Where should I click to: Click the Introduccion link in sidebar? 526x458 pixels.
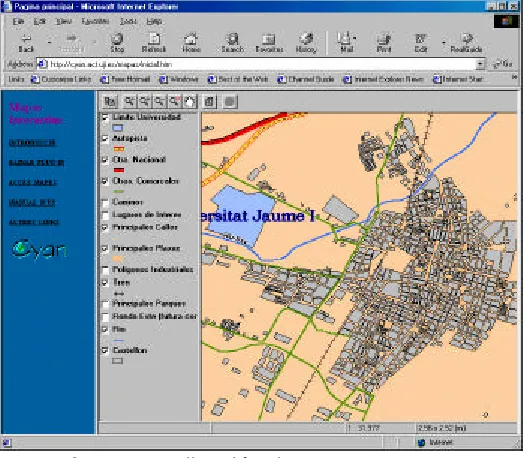point(32,143)
